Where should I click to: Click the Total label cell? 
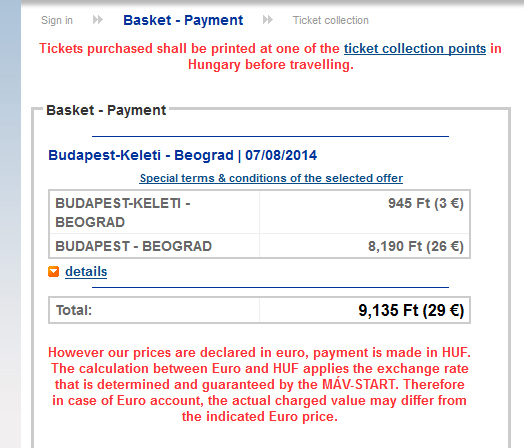[154, 310]
